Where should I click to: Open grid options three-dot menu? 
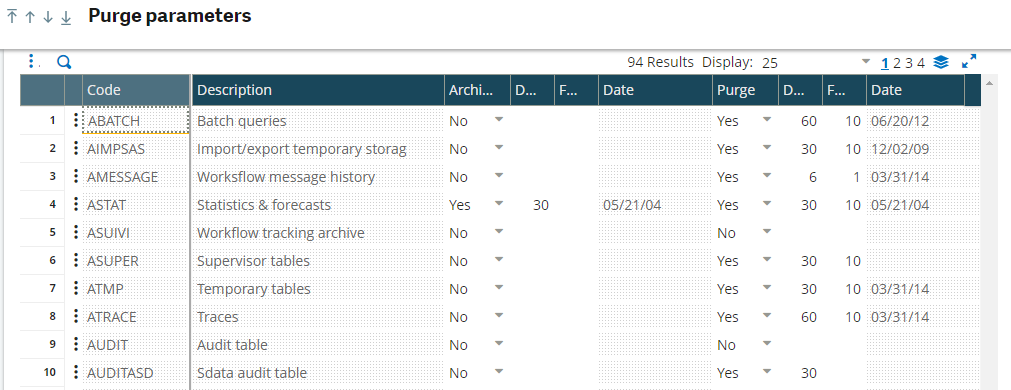click(31, 61)
